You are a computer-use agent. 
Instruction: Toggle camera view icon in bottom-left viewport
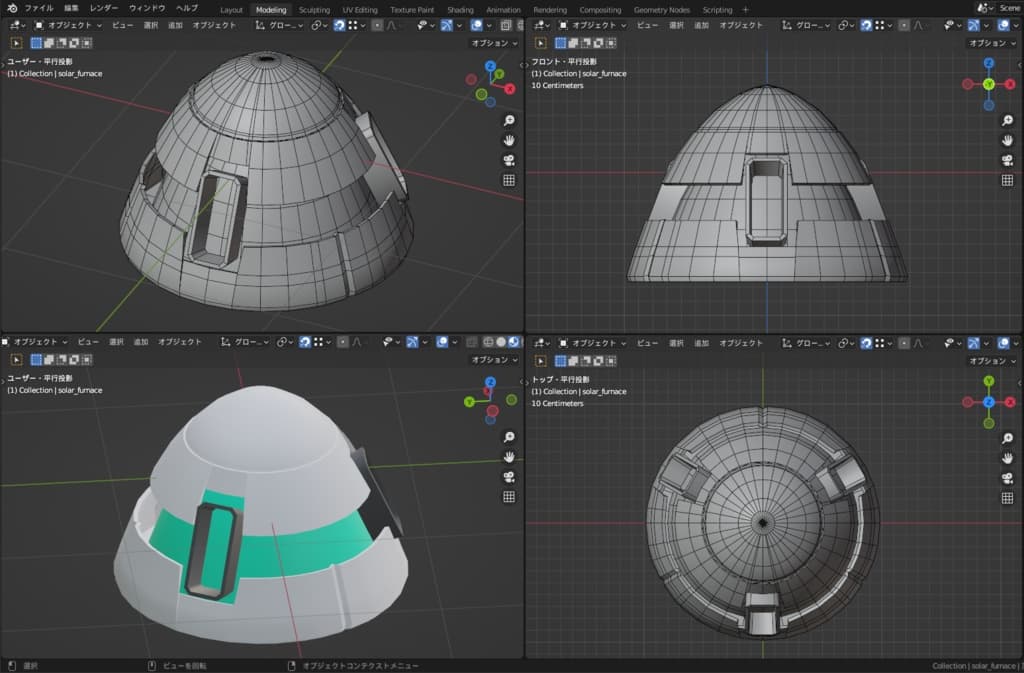(x=508, y=477)
